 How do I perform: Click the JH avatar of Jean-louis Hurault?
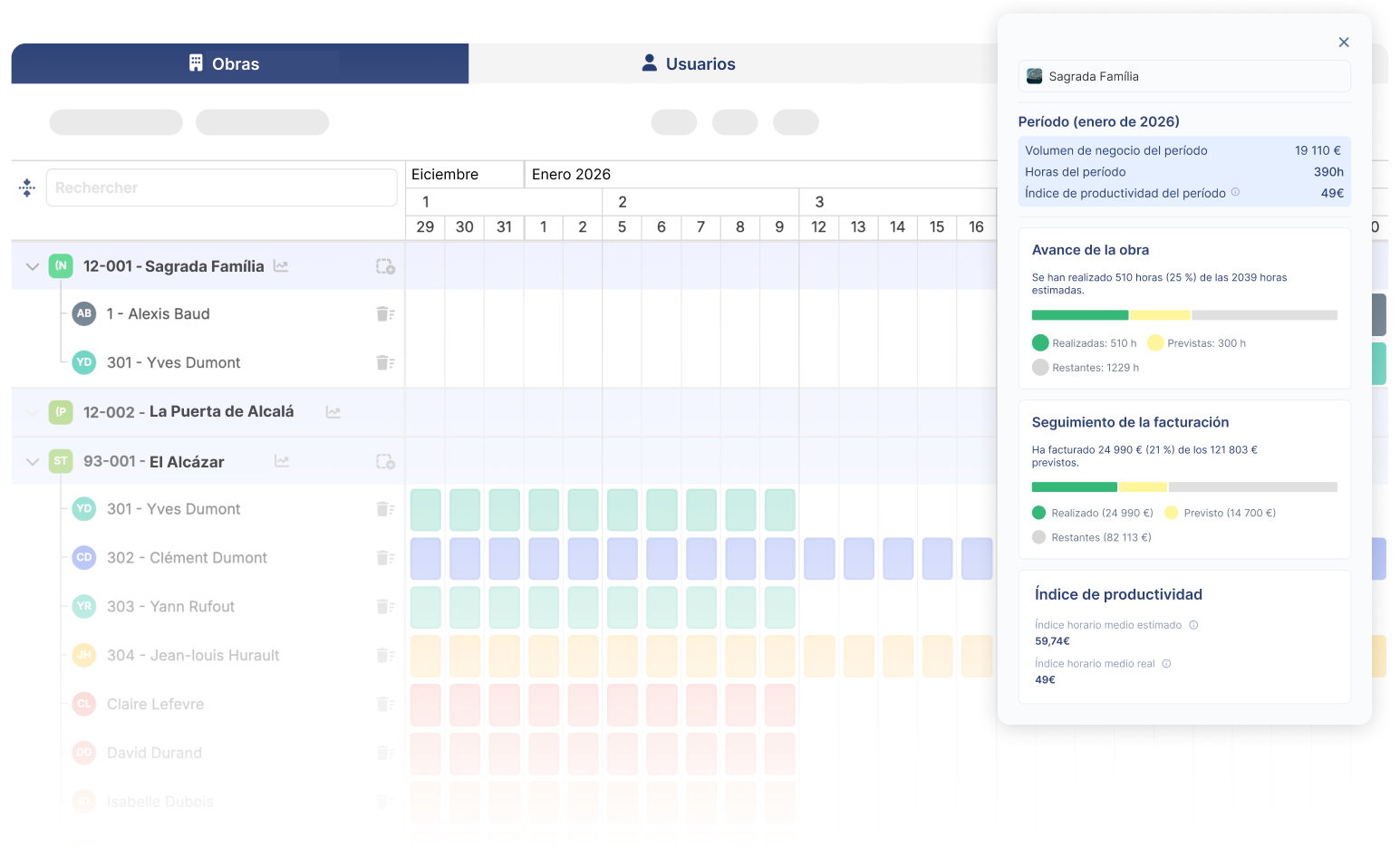point(84,656)
